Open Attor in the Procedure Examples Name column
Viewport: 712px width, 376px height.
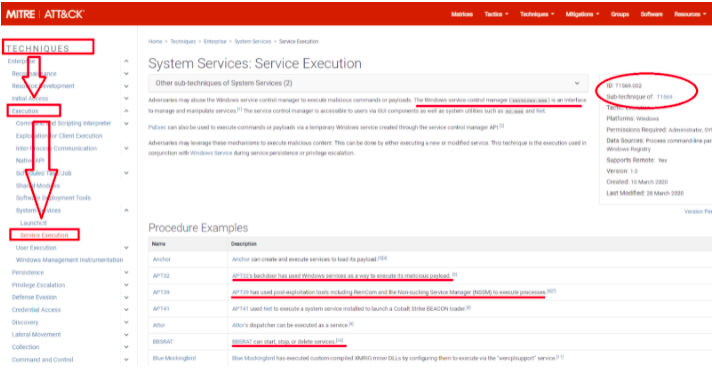pyautogui.click(x=159, y=325)
